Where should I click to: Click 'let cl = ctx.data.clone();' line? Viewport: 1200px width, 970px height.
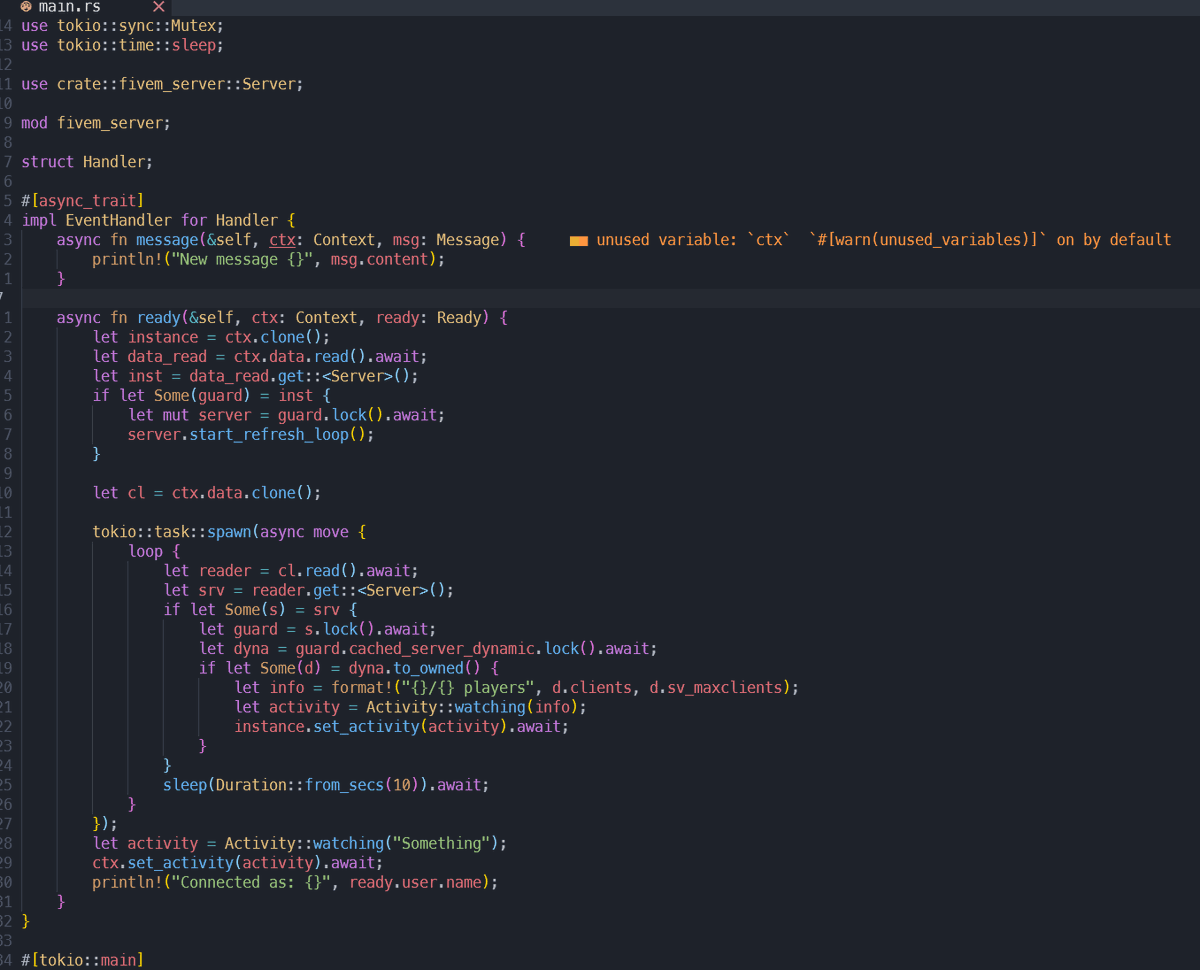pyautogui.click(x=207, y=493)
